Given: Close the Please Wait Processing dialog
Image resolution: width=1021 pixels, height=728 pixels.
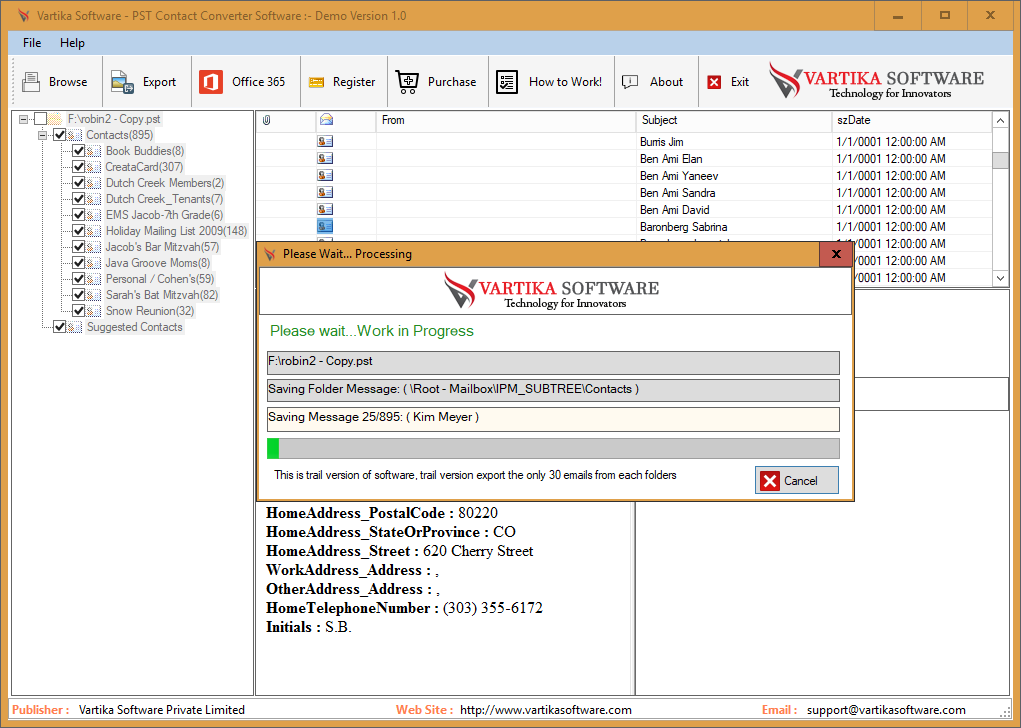Looking at the screenshot, I should [836, 254].
